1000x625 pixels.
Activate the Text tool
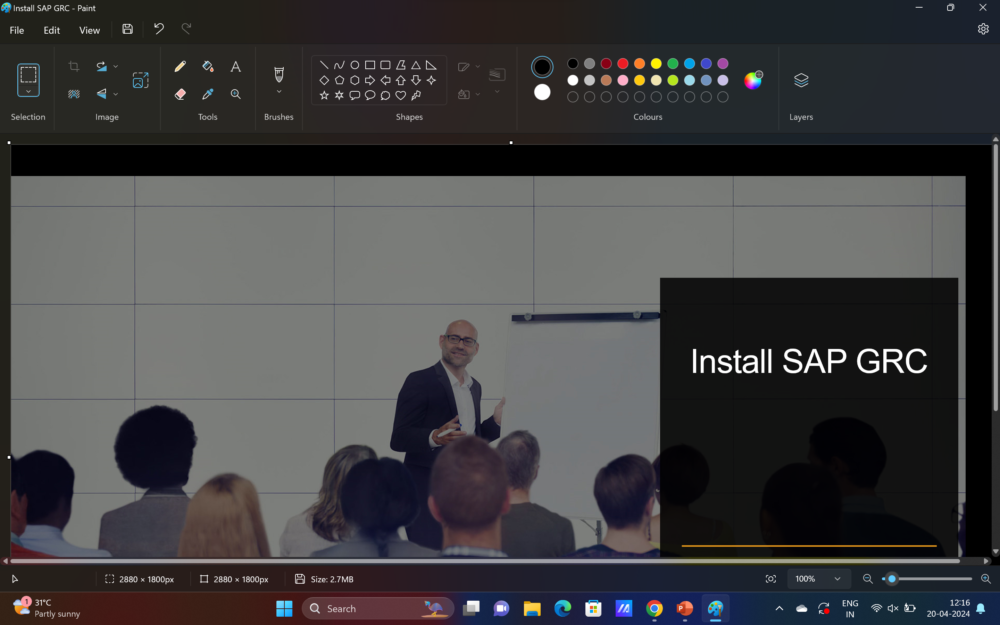click(x=236, y=67)
